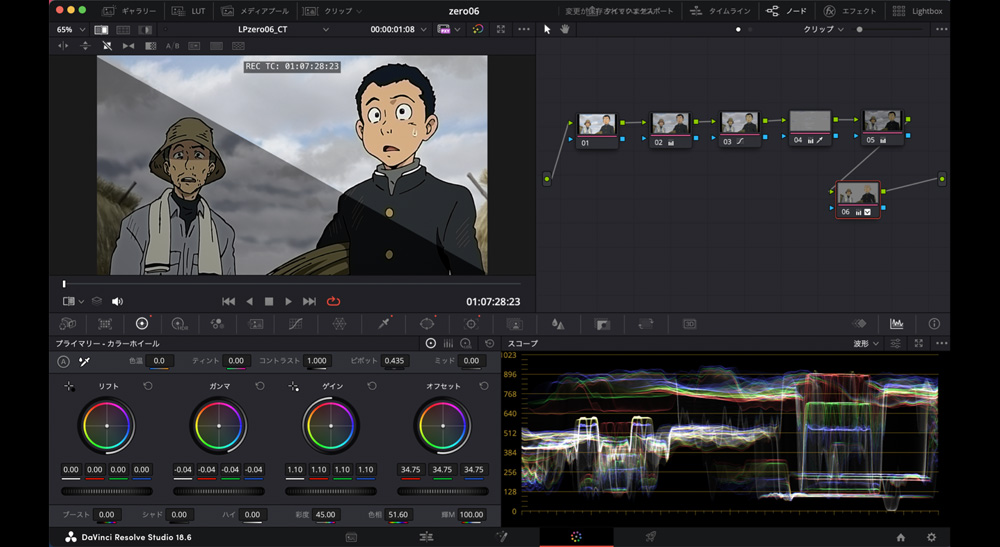Open the ギャラリー panel tab
This screenshot has width=1000, height=547.
(x=128, y=11)
